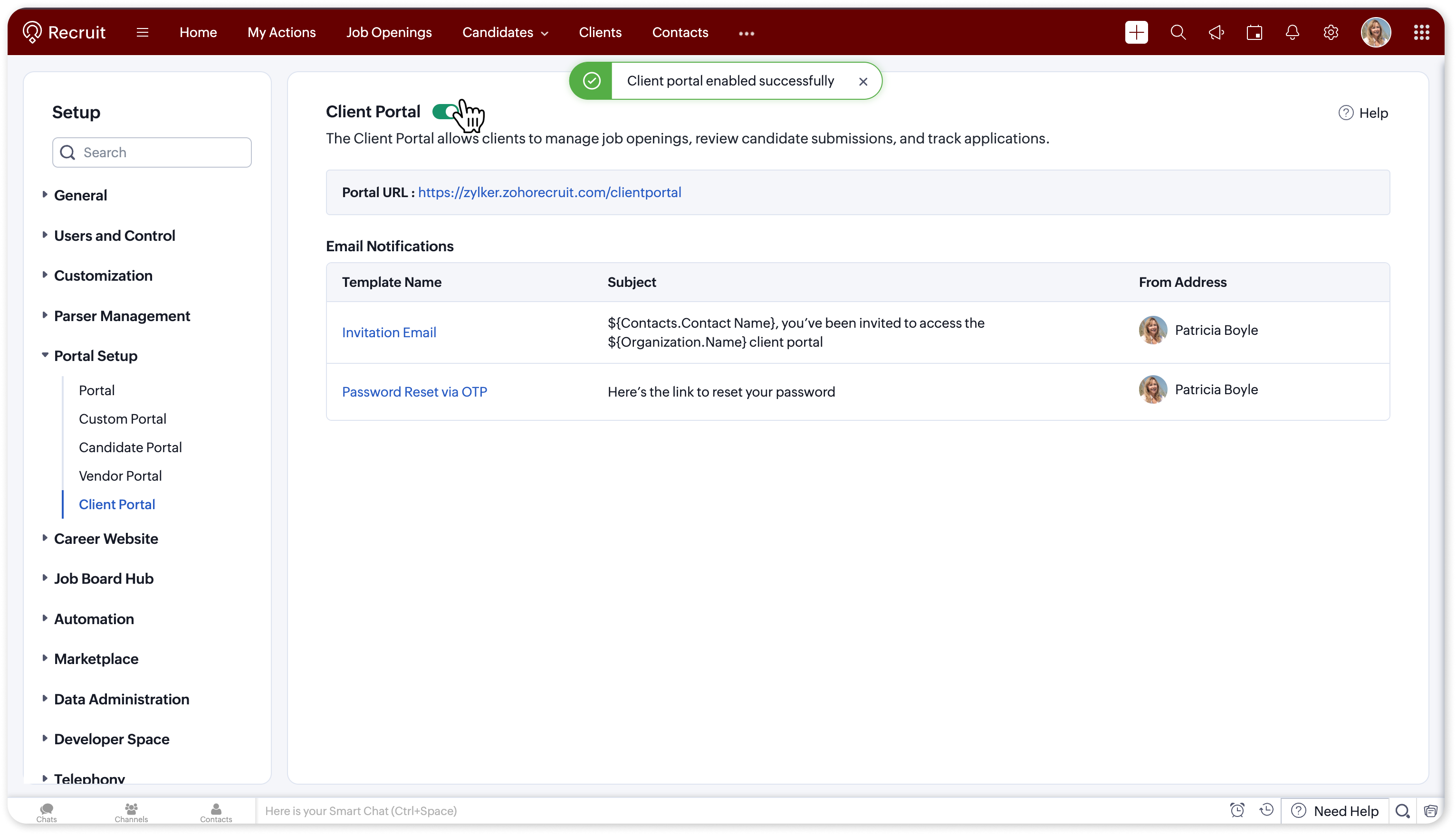Dismiss the success notification banner
The height and width of the screenshot is (835, 1456).
coord(863,81)
